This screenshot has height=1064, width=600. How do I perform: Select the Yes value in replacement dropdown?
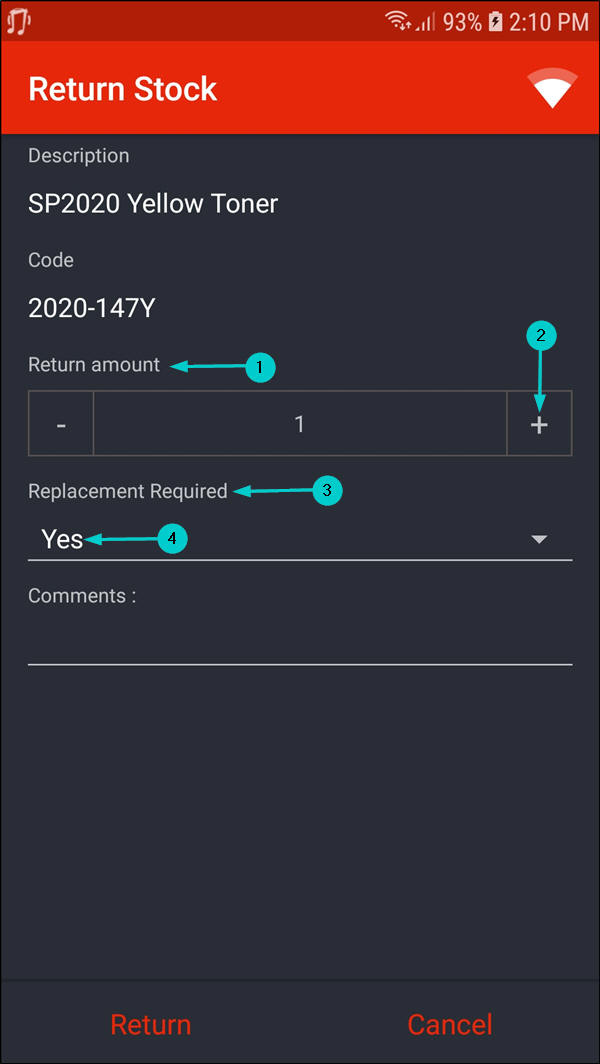[x=62, y=539]
